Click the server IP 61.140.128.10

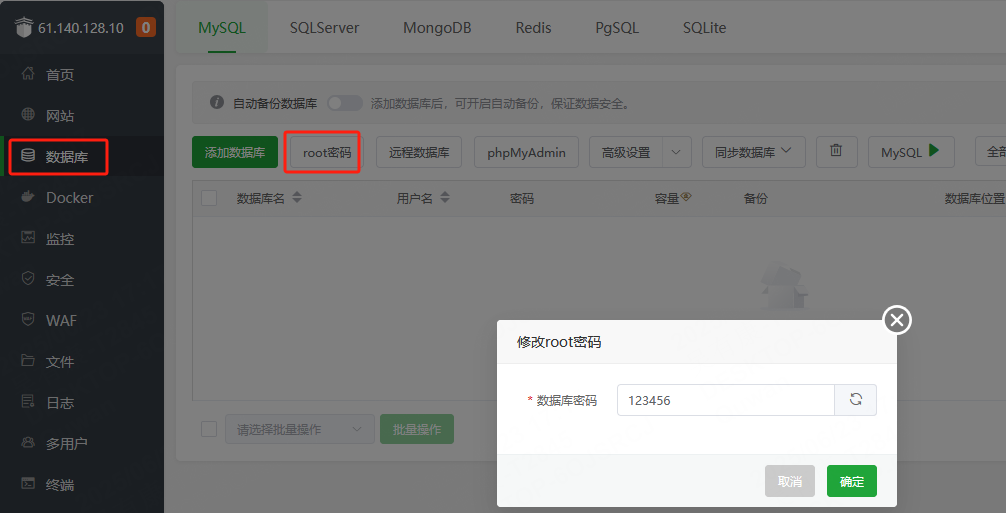click(81, 28)
